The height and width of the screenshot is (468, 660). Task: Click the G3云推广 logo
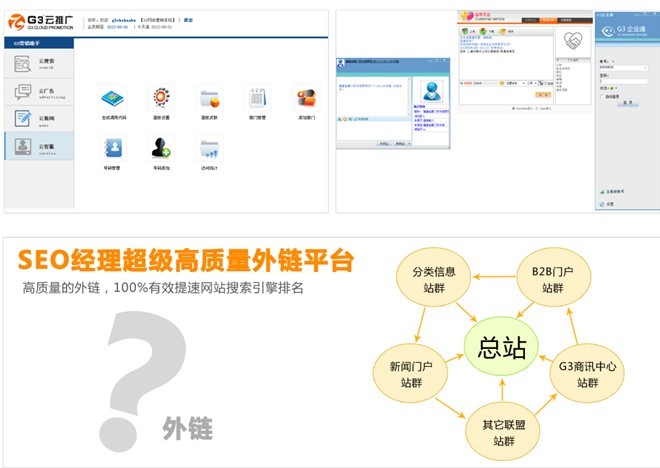tap(40, 22)
